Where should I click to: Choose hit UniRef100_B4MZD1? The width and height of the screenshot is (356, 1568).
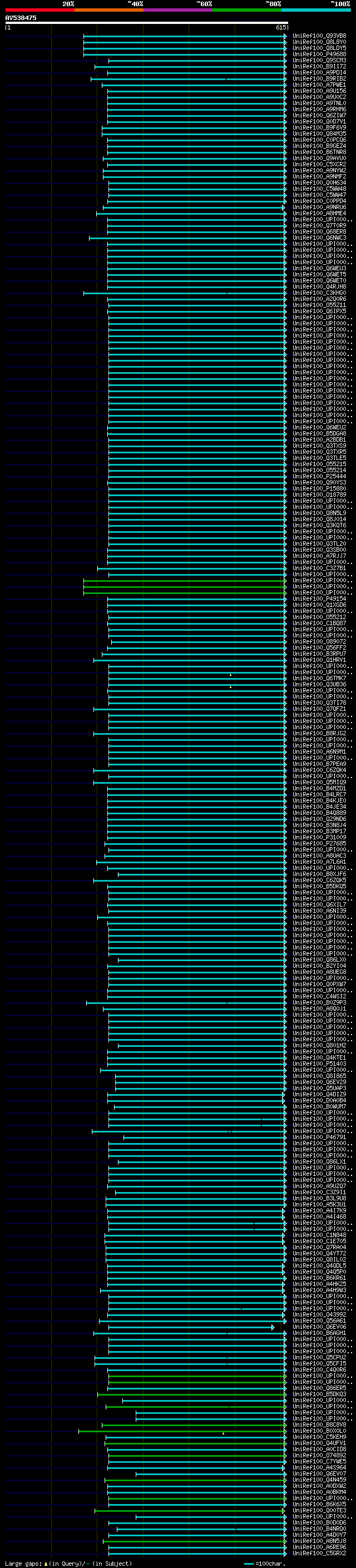pyautogui.click(x=319, y=788)
